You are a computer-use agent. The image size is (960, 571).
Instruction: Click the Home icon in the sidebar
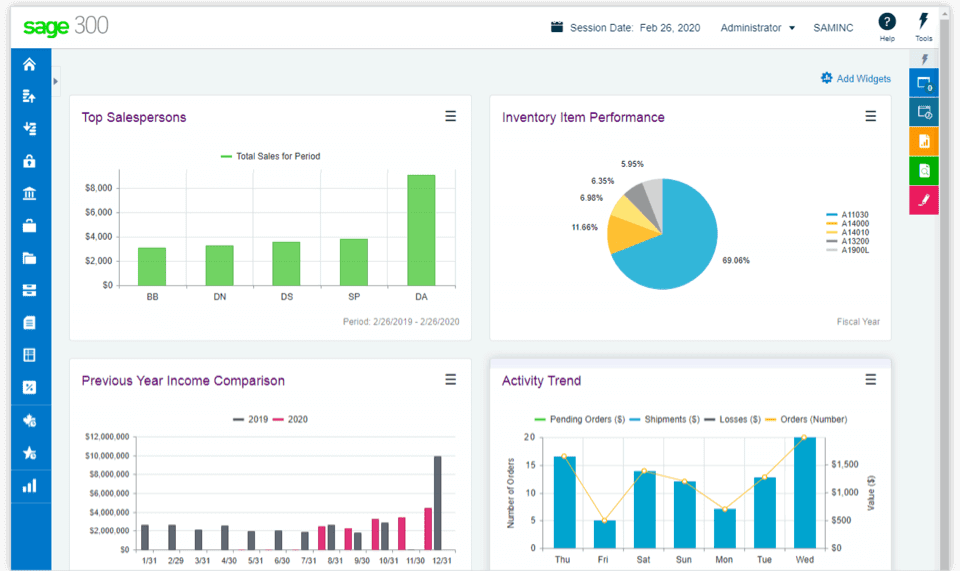tap(29, 65)
